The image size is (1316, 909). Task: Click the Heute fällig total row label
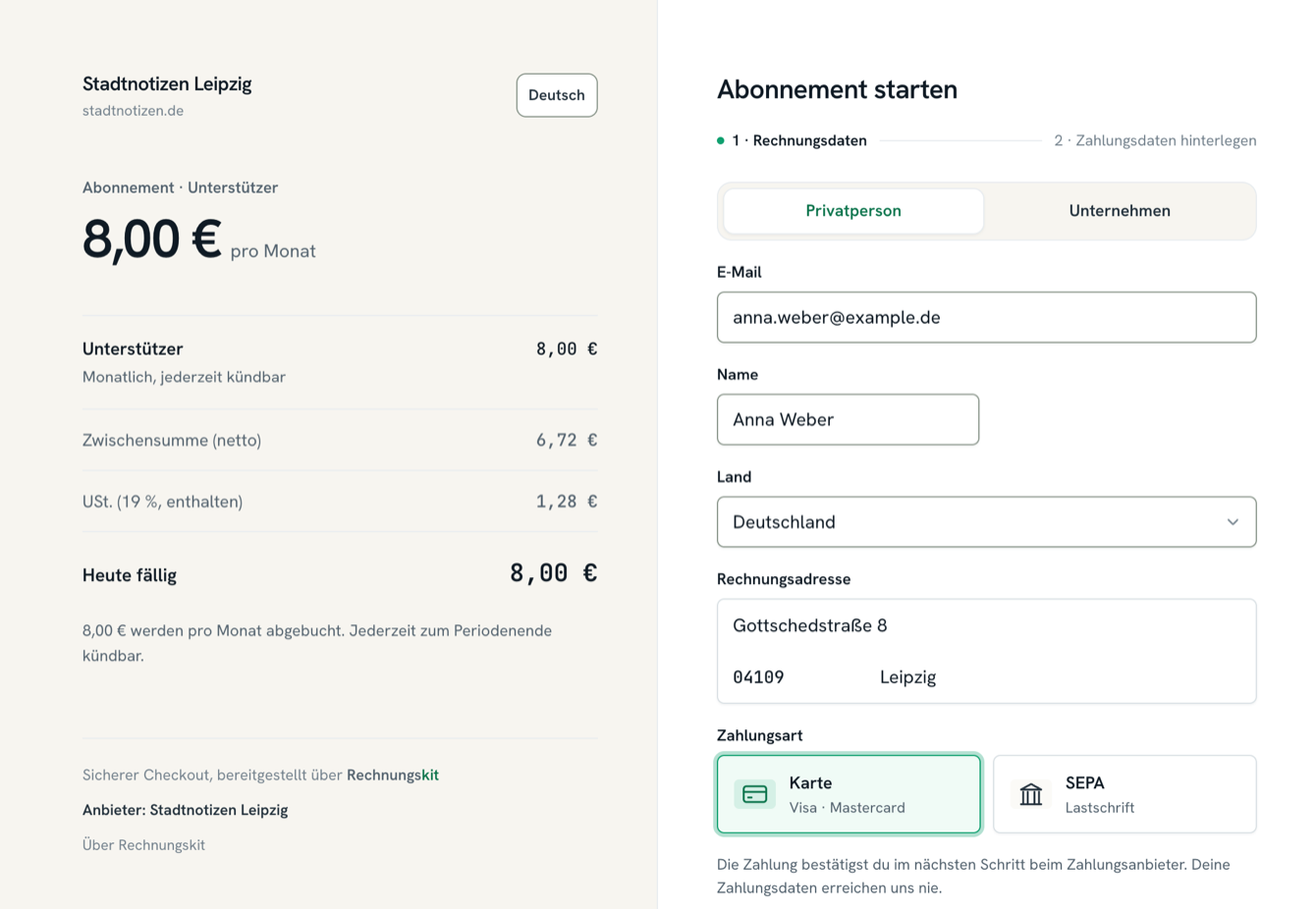130,575
